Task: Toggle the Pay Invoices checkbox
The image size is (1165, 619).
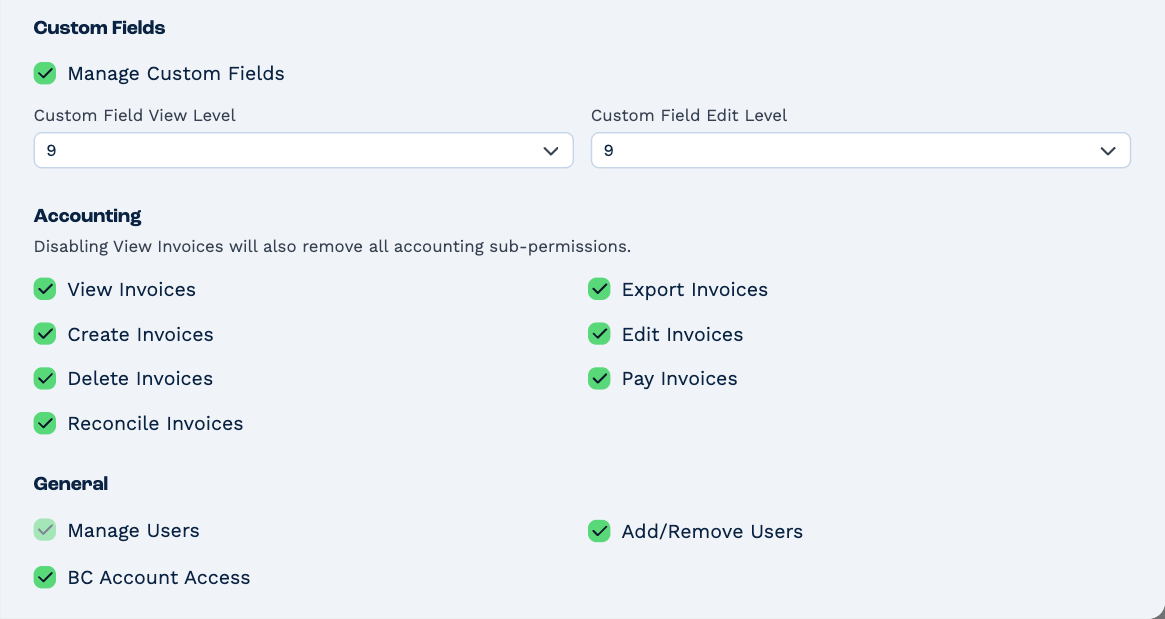Action: click(599, 378)
